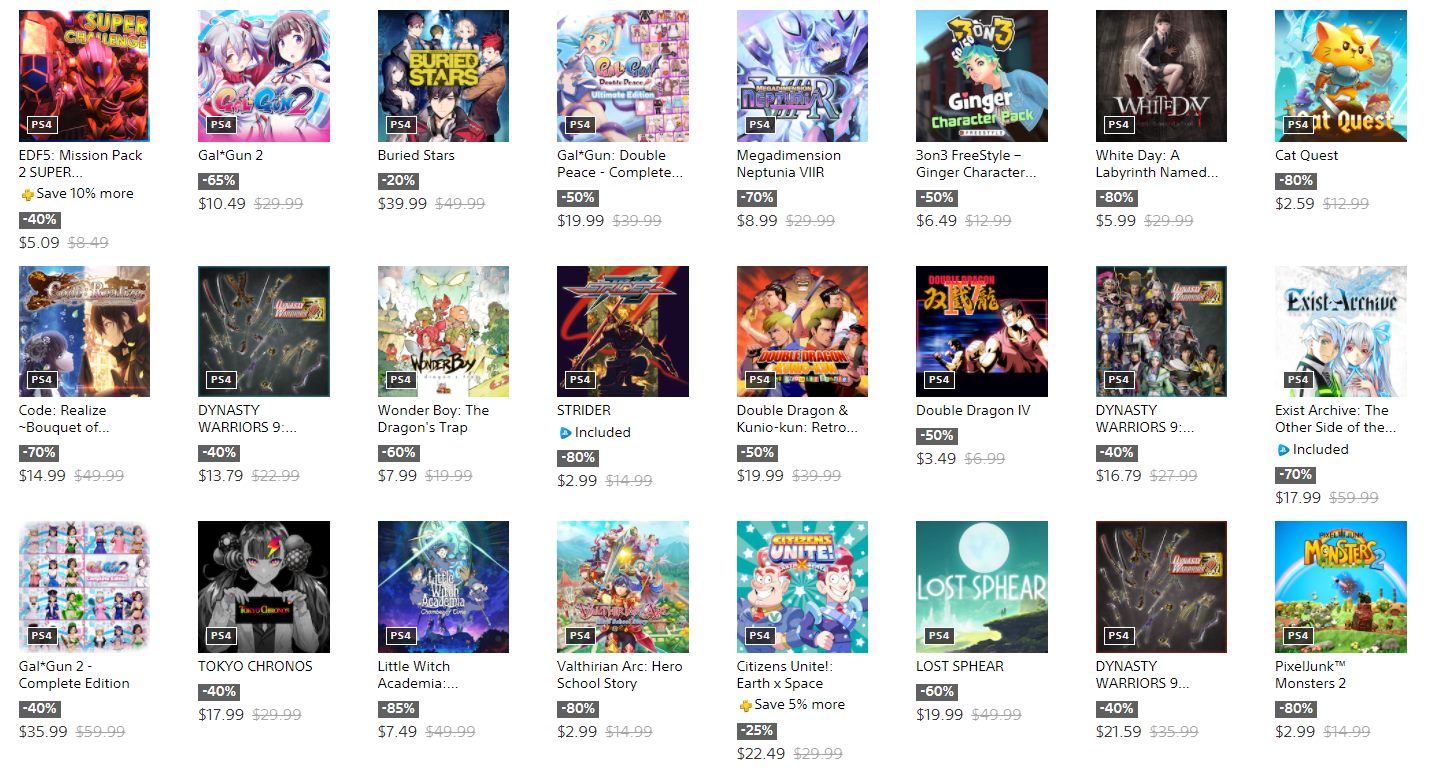Image resolution: width=1434 pixels, height=777 pixels.
Task: Select the Megadimension Neptunia VIIR thumbnail
Action: (x=802, y=76)
